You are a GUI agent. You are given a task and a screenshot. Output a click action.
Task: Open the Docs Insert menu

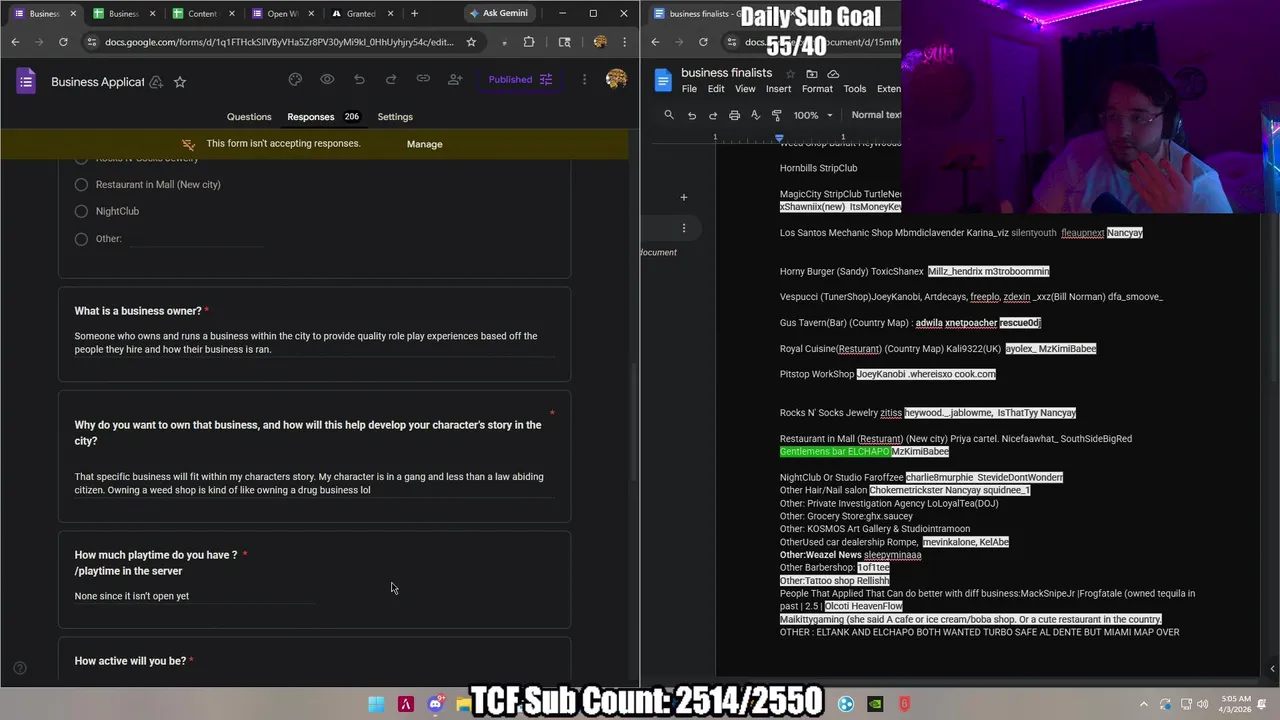pyautogui.click(x=779, y=89)
